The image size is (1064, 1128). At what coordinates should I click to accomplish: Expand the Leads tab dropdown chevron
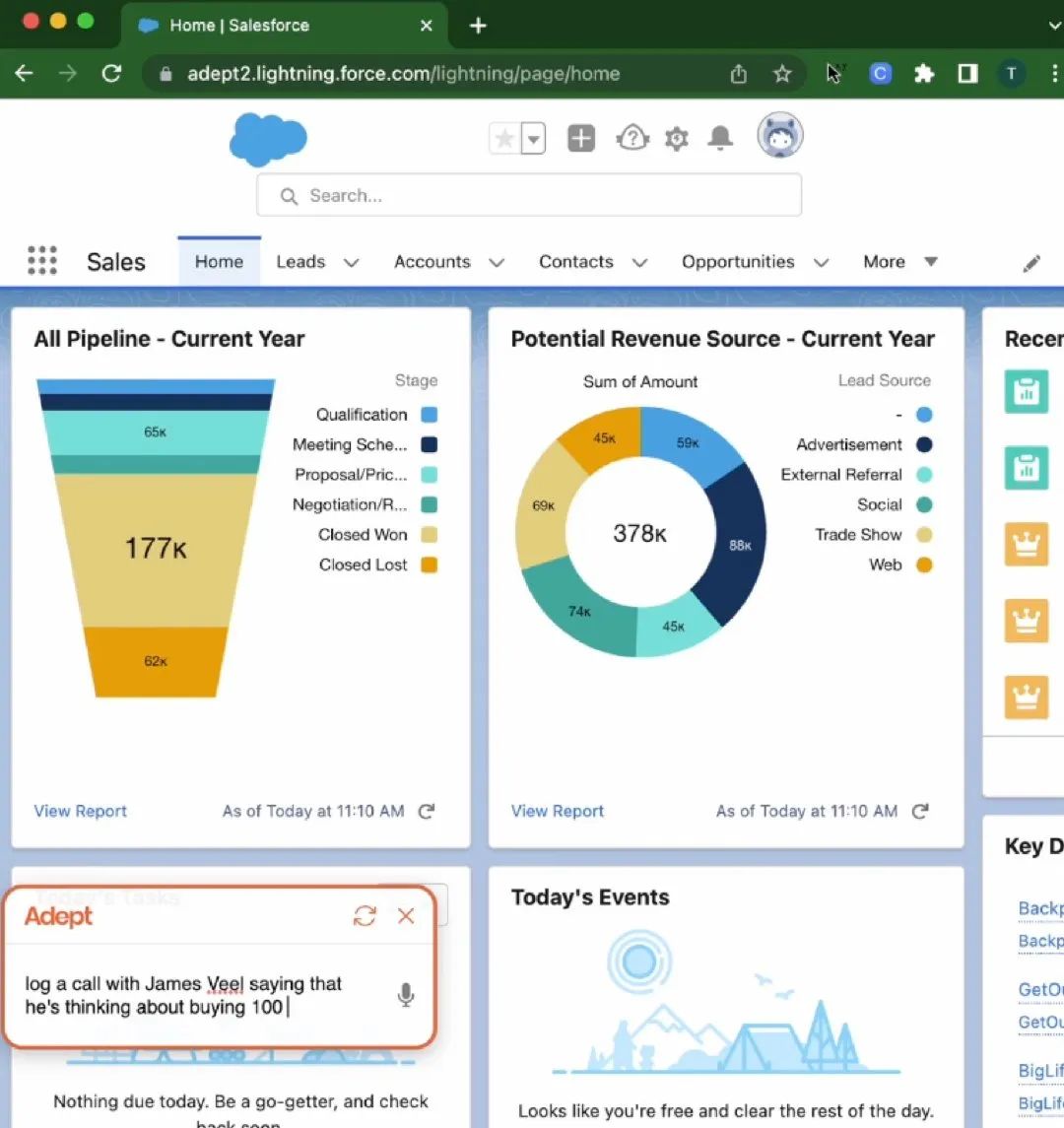[x=351, y=262]
